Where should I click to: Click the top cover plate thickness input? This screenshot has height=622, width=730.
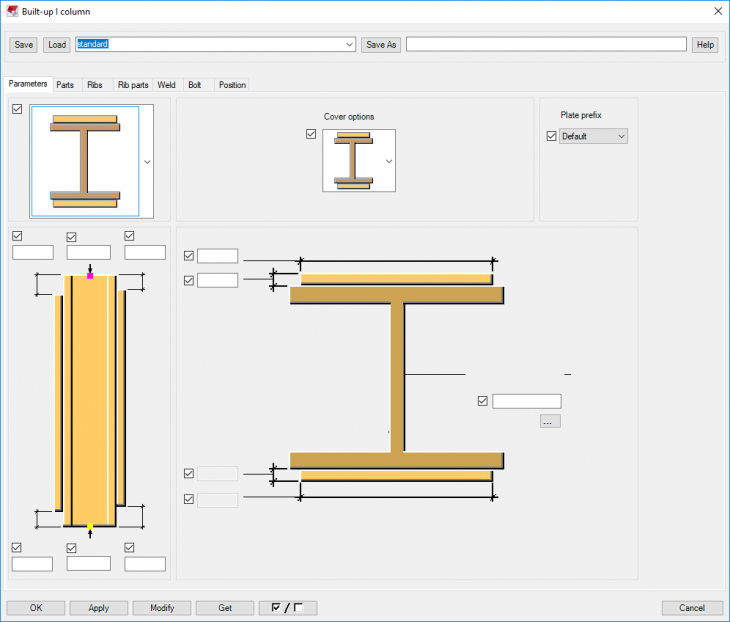[x=217, y=280]
